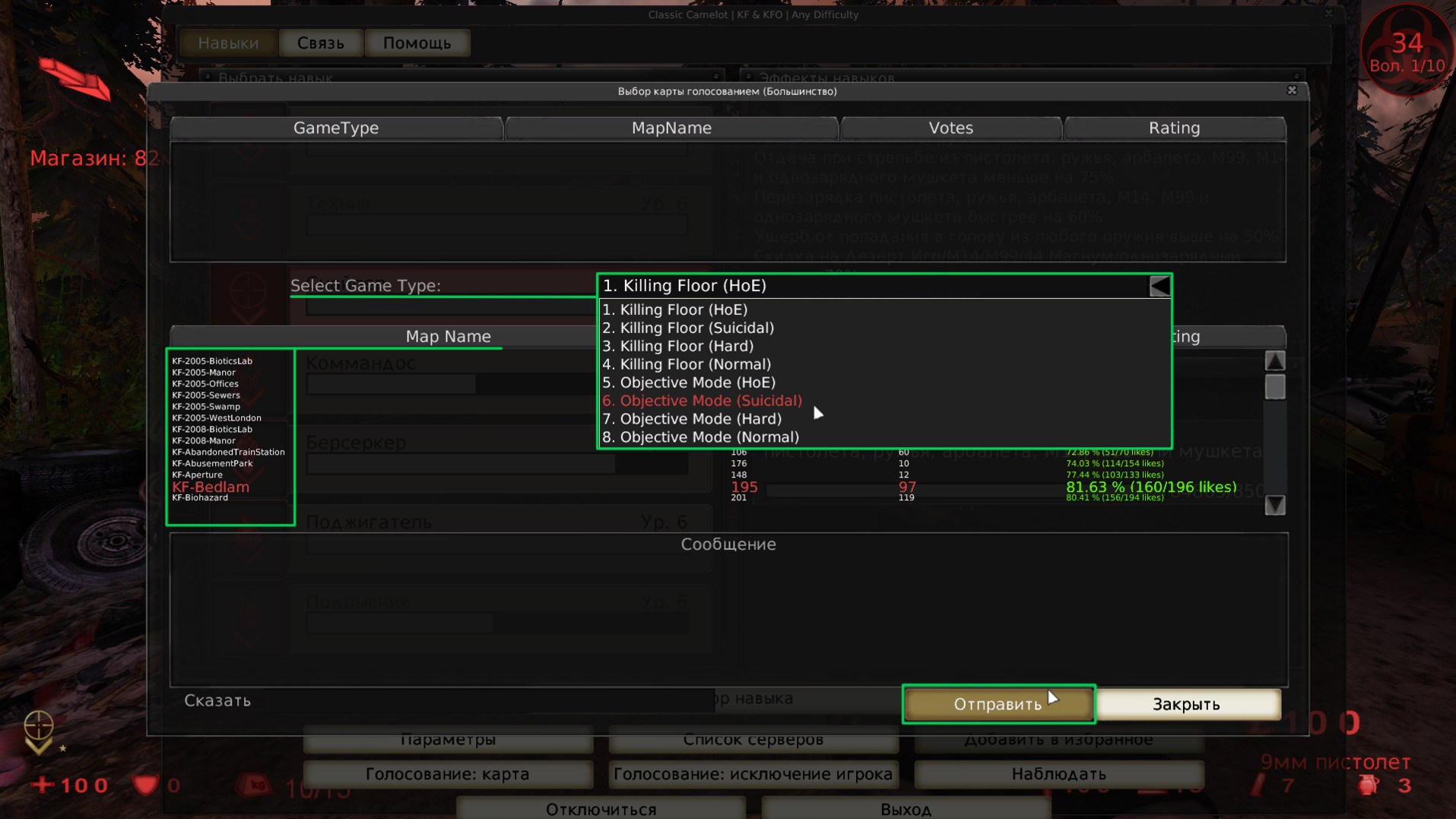Choose 5. Objective Mode (HoE)
This screenshot has height=819, width=1456.
[x=689, y=383]
